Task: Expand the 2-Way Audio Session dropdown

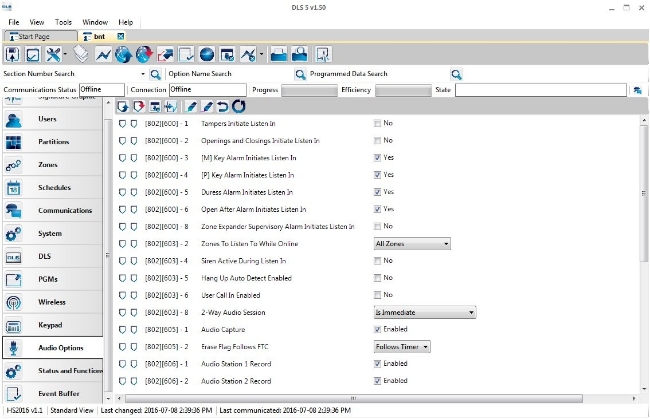Action: [425, 312]
